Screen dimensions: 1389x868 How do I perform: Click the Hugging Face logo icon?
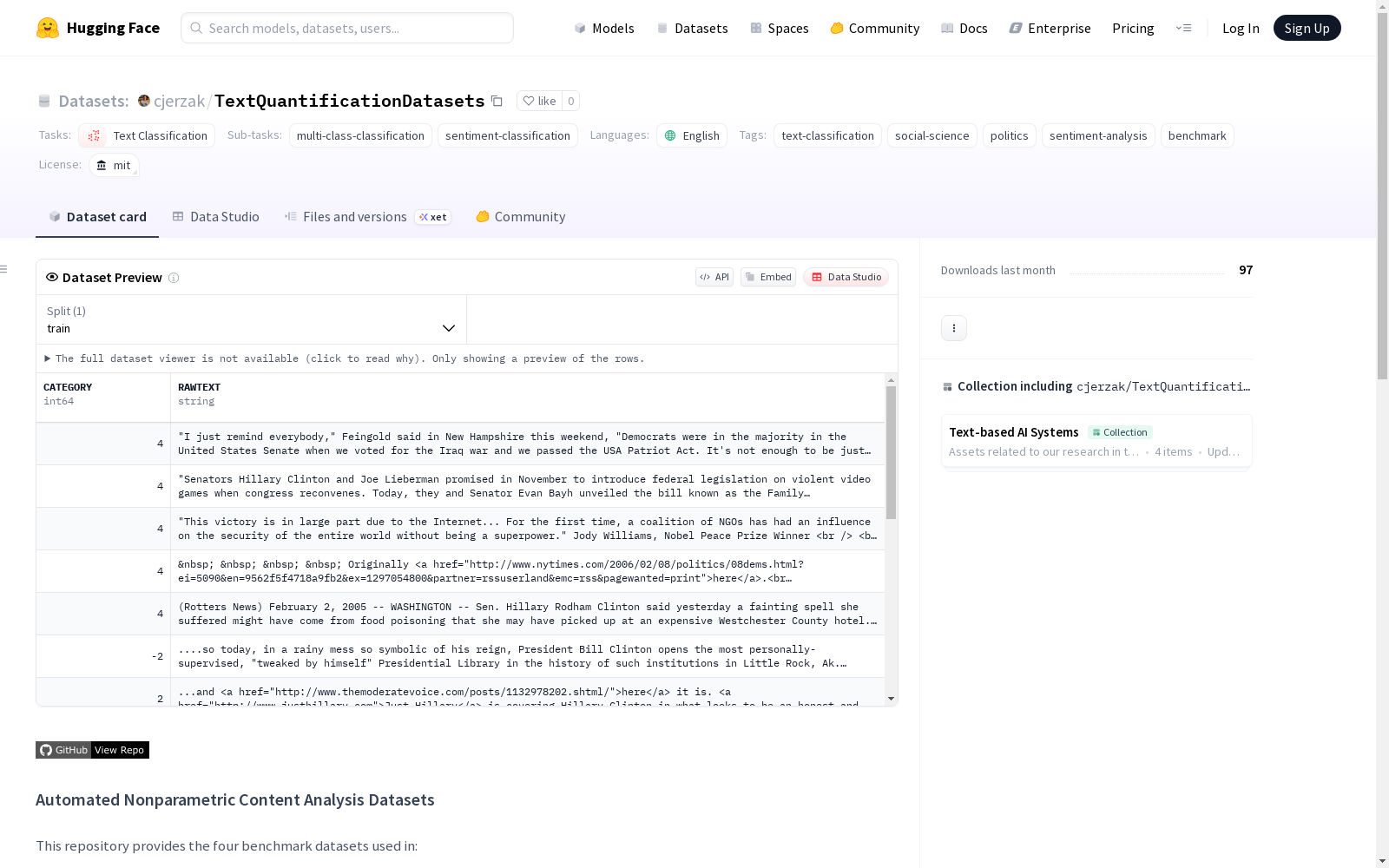click(48, 28)
